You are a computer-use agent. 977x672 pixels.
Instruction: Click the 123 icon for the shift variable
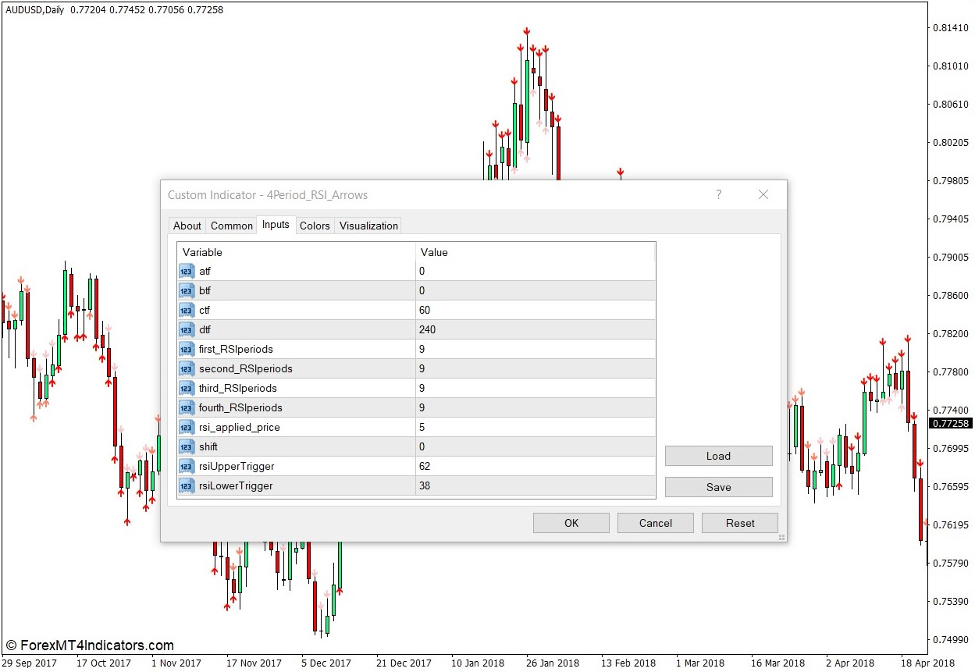pos(186,446)
